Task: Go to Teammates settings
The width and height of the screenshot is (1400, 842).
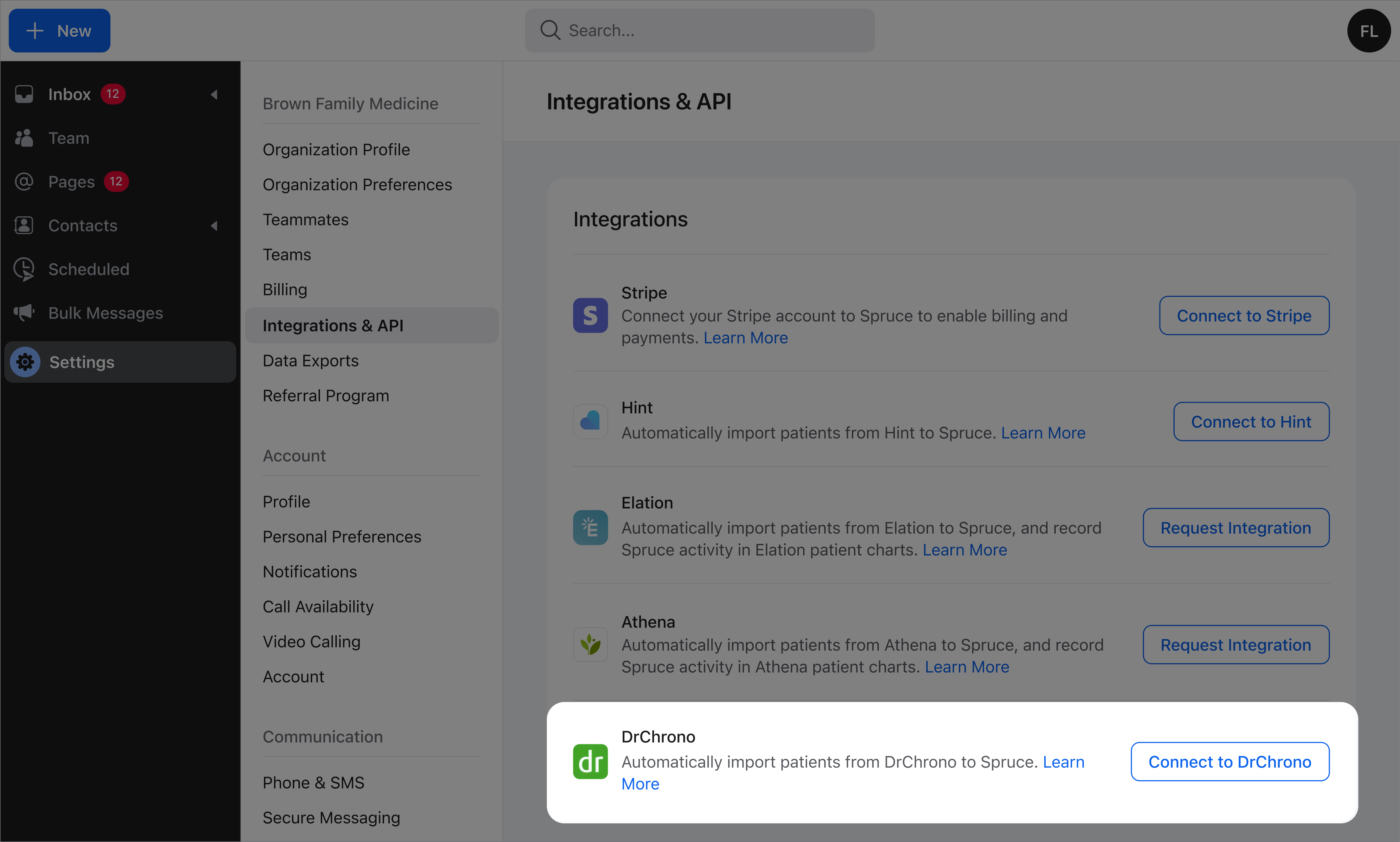Action: click(x=305, y=219)
